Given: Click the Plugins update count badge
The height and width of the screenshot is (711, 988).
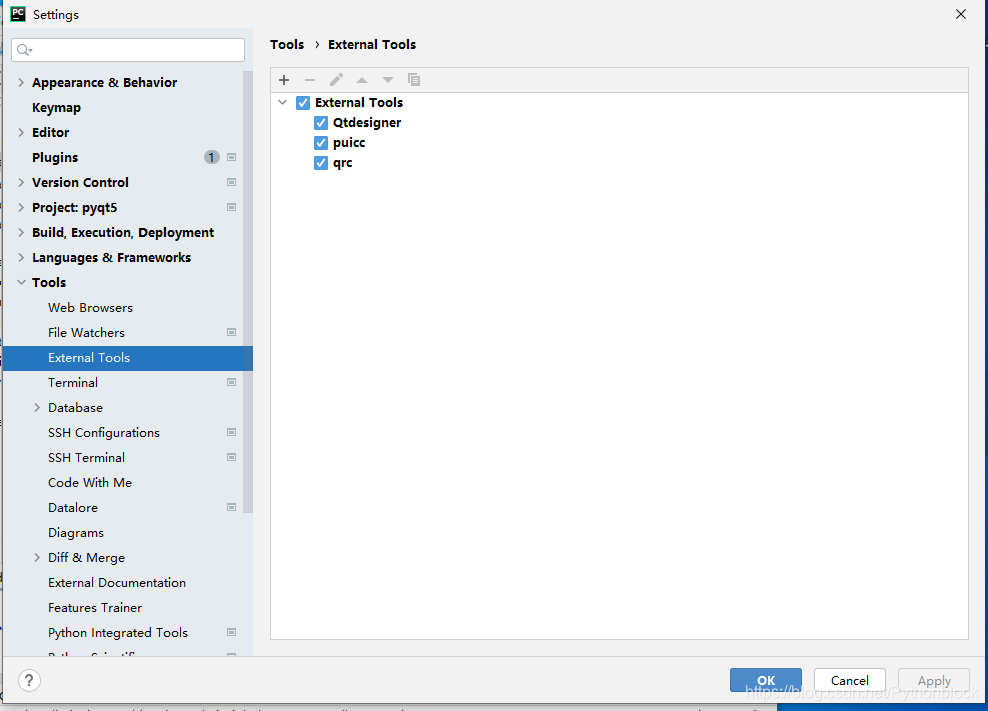Looking at the screenshot, I should [x=212, y=157].
